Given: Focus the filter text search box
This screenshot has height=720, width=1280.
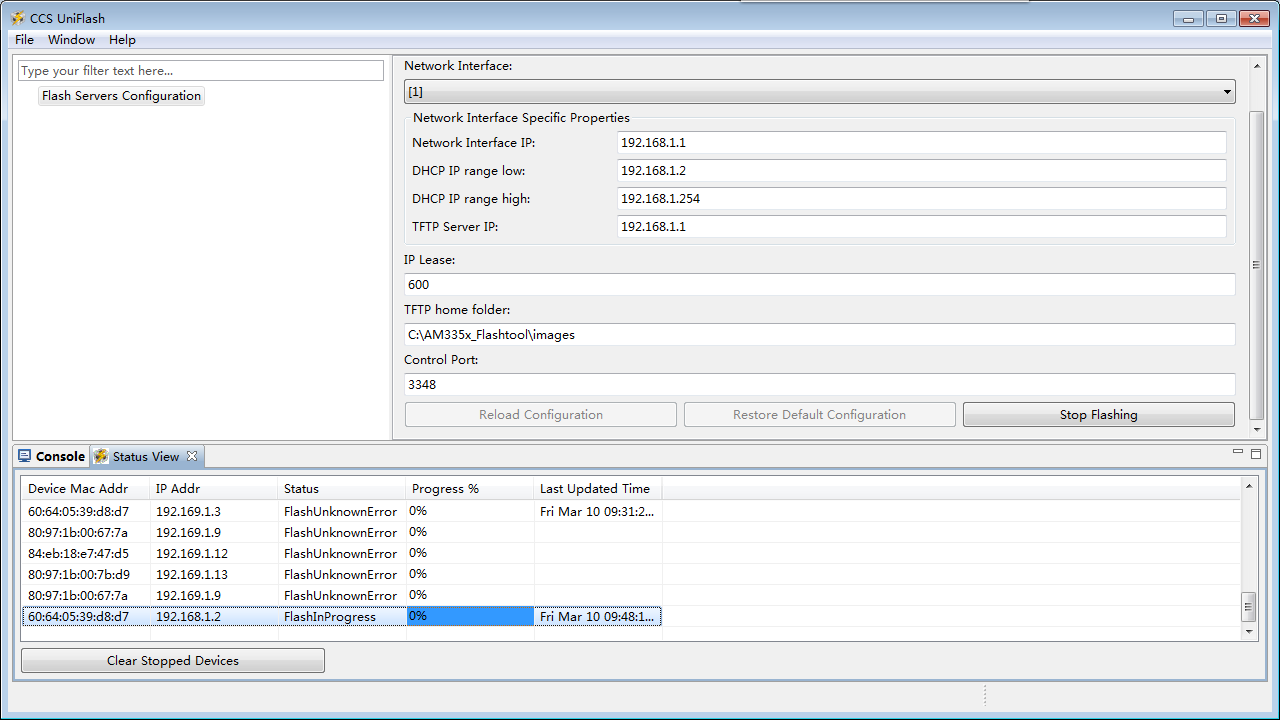Looking at the screenshot, I should click(x=201, y=71).
